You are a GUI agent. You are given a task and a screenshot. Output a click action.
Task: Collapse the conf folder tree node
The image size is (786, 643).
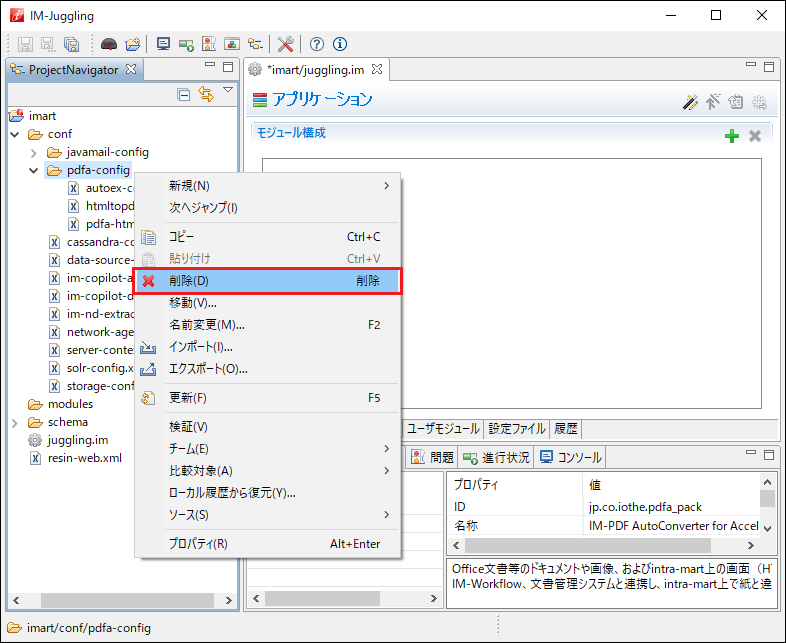tap(15, 134)
